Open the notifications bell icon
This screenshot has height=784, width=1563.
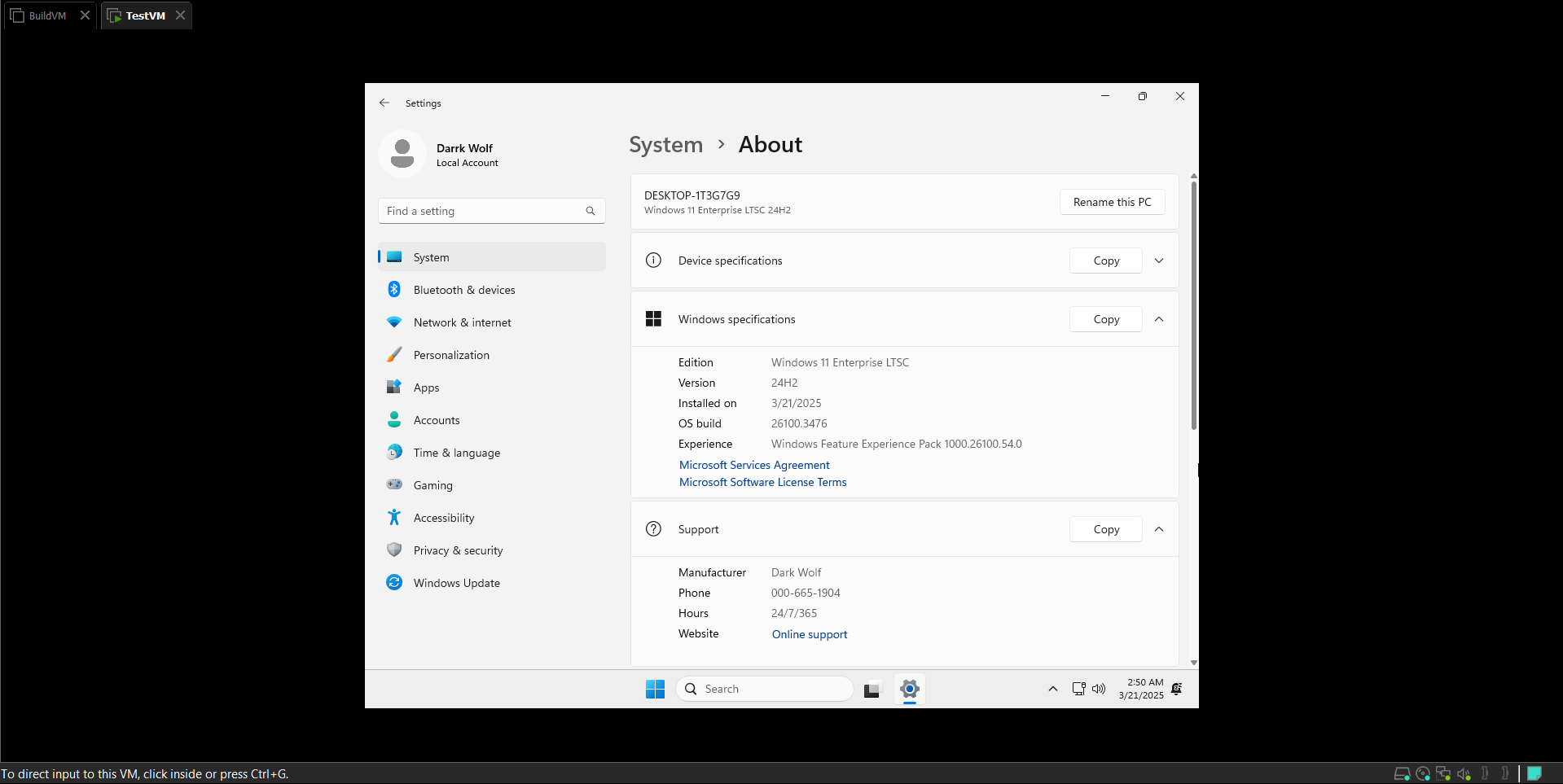point(1177,689)
